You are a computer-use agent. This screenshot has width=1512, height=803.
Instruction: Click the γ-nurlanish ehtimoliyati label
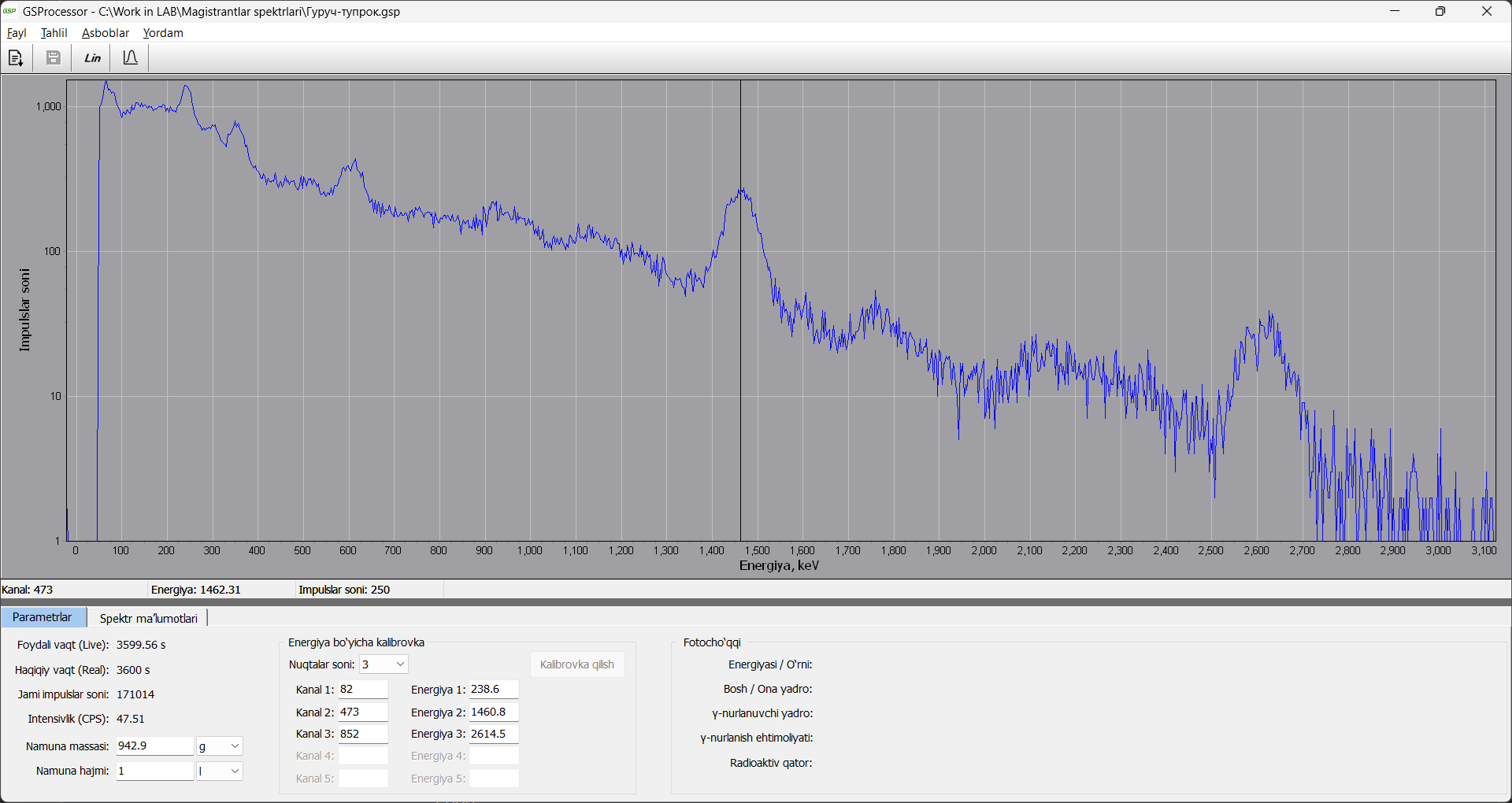click(757, 738)
